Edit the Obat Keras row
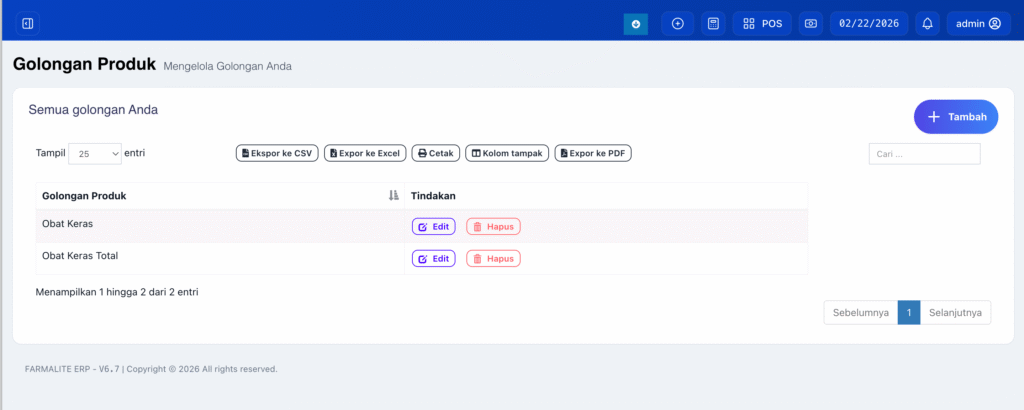This screenshot has height=410, width=1024. click(433, 227)
